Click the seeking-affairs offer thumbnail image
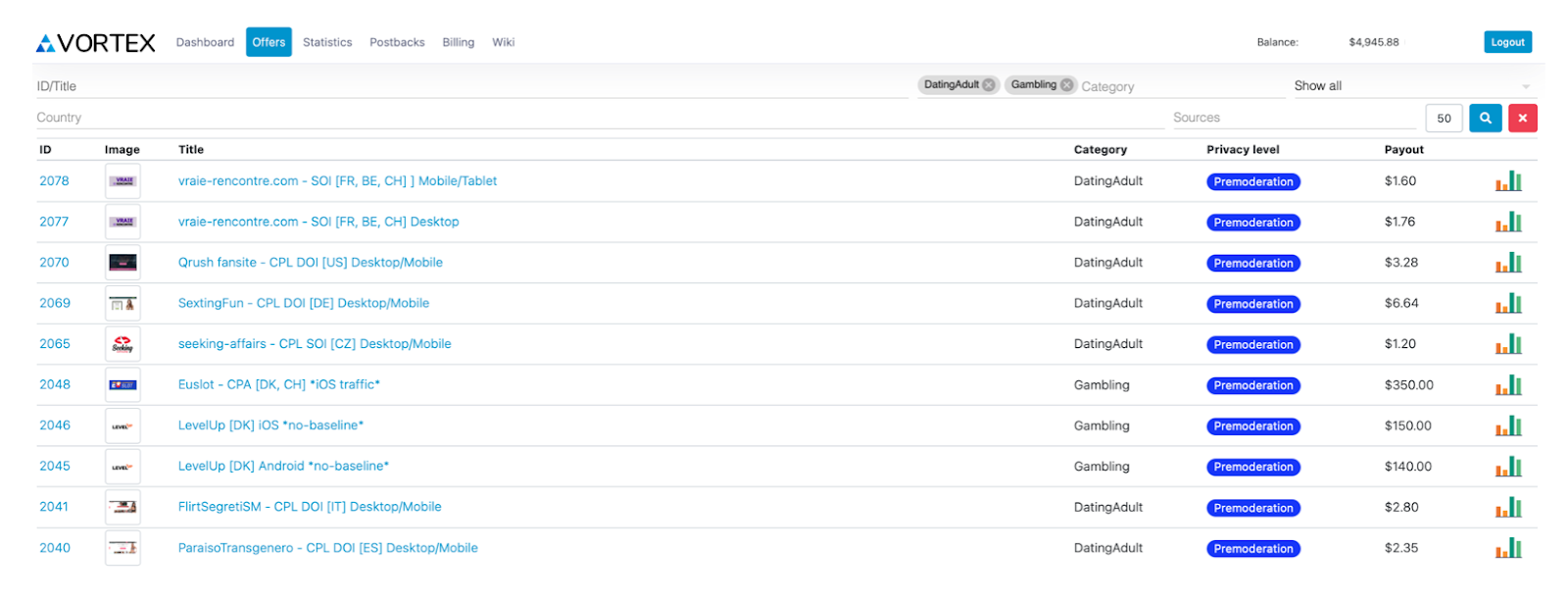This screenshot has height=599, width=1568. (x=122, y=344)
